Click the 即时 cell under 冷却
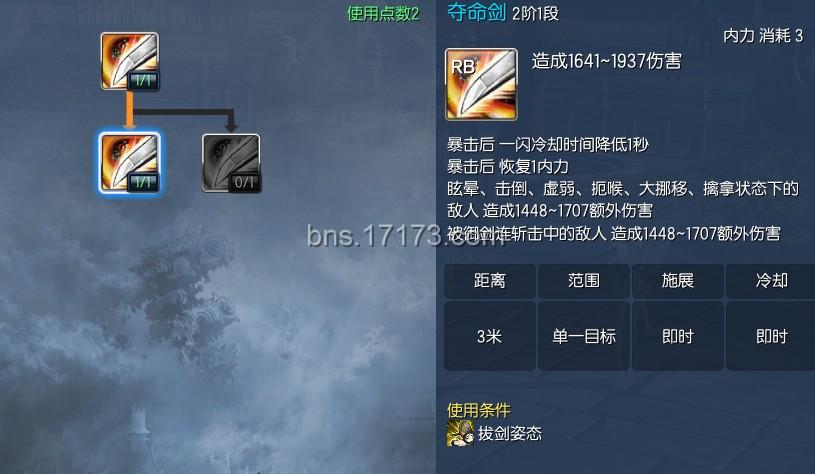The image size is (815, 474). [771, 336]
